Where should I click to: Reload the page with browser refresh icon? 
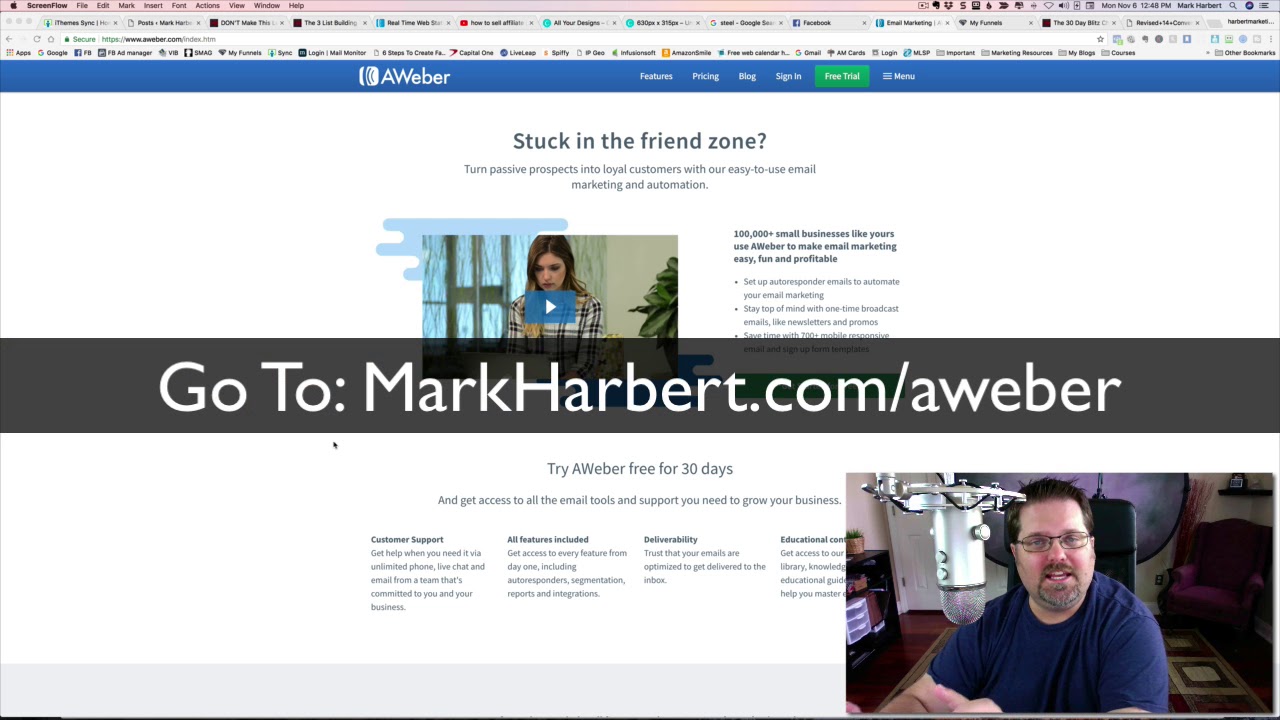[x=37, y=39]
